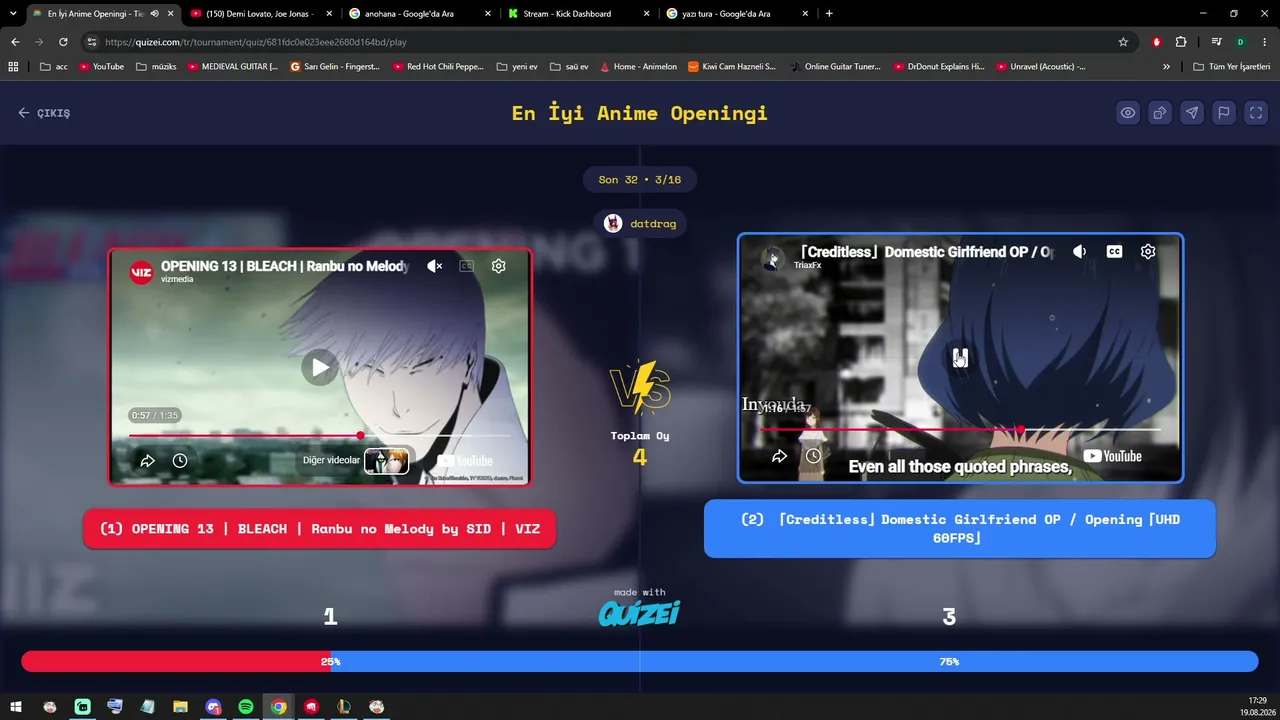Screen dimensions: 1280x720
Task: Switch to the anohana Google tab
Action: [419, 14]
